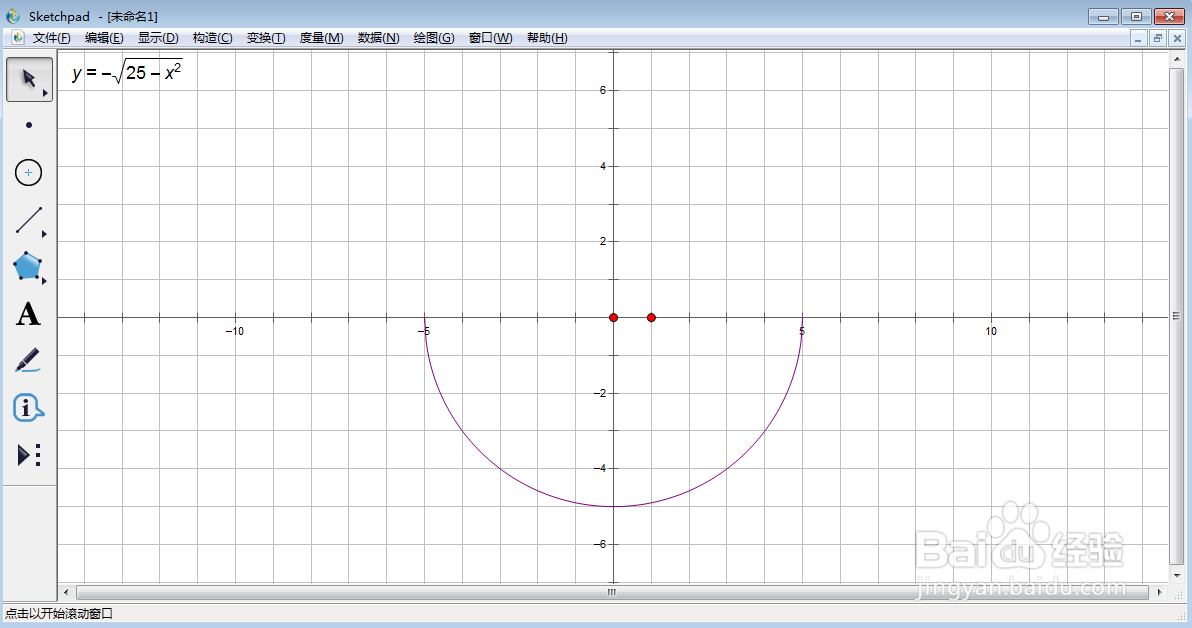
Task: Select the function expression y = -√(25 - x²)
Action: click(x=127, y=72)
